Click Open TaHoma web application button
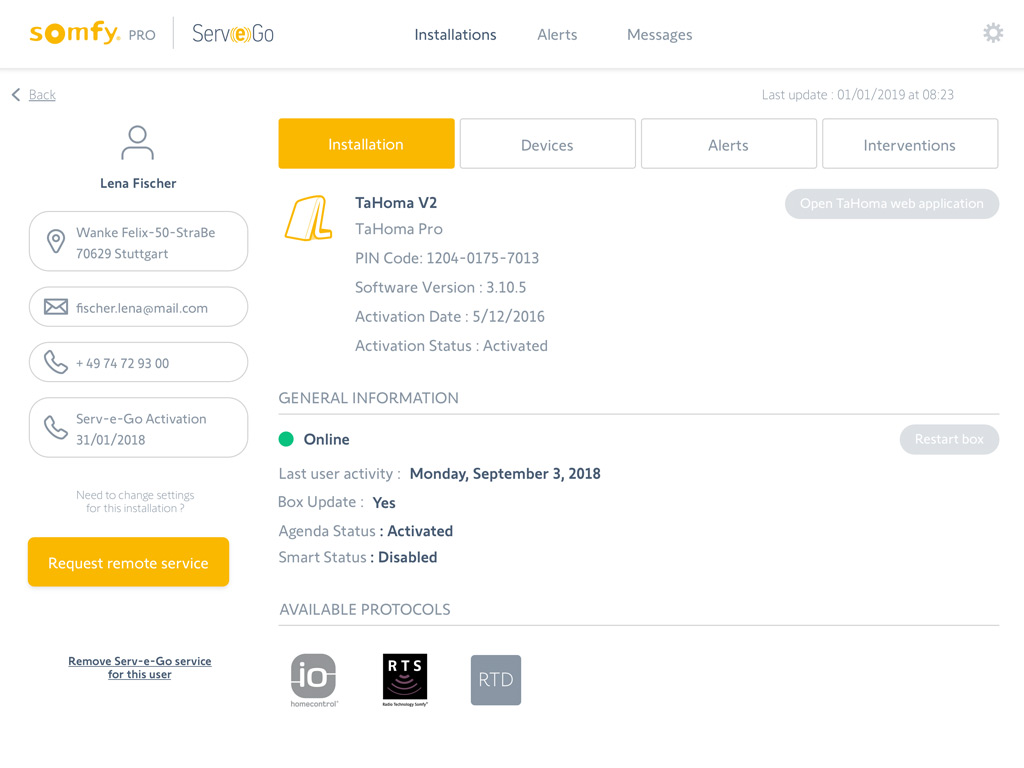This screenshot has height=768, width=1024. coord(892,204)
